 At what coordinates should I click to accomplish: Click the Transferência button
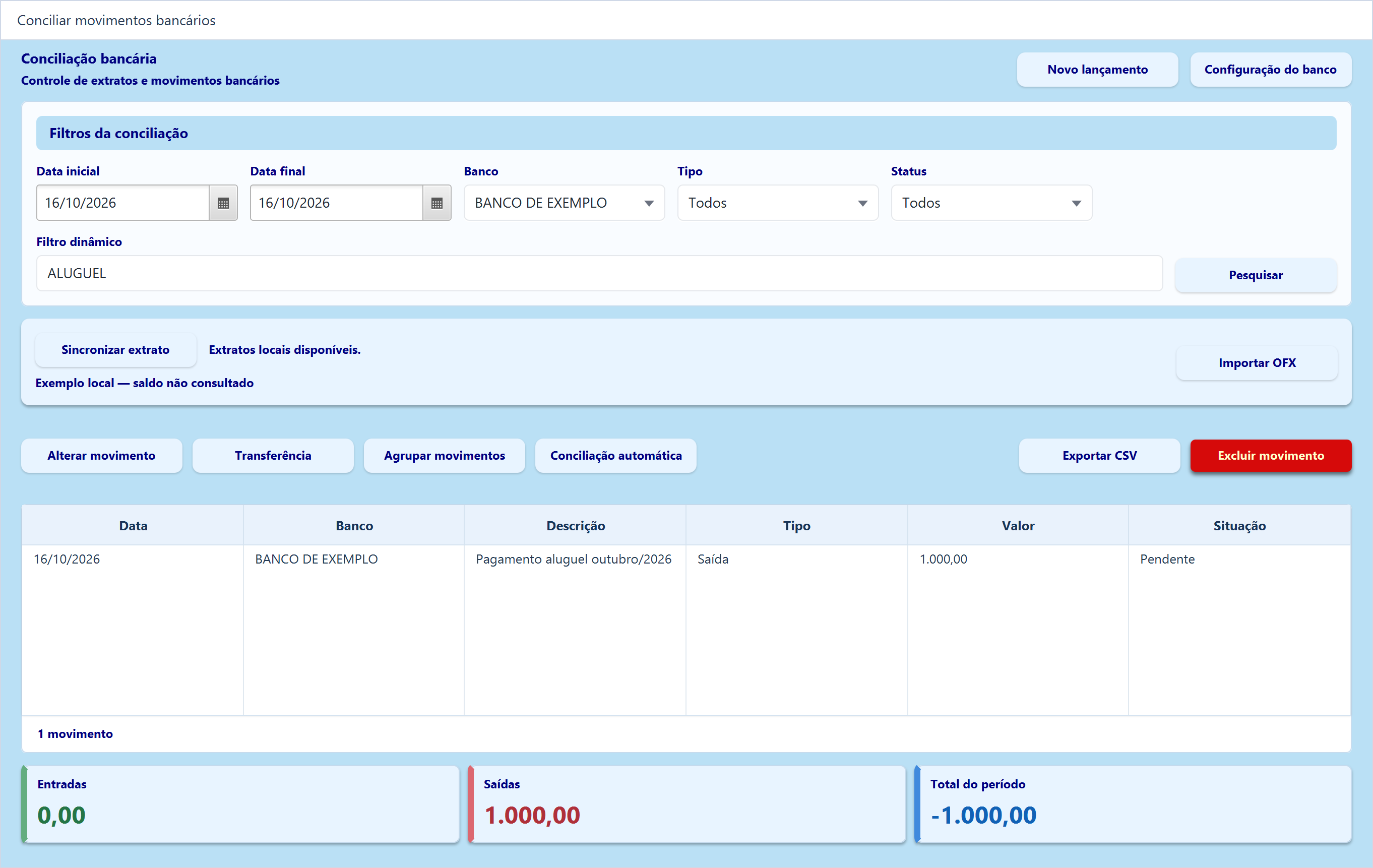(x=273, y=456)
